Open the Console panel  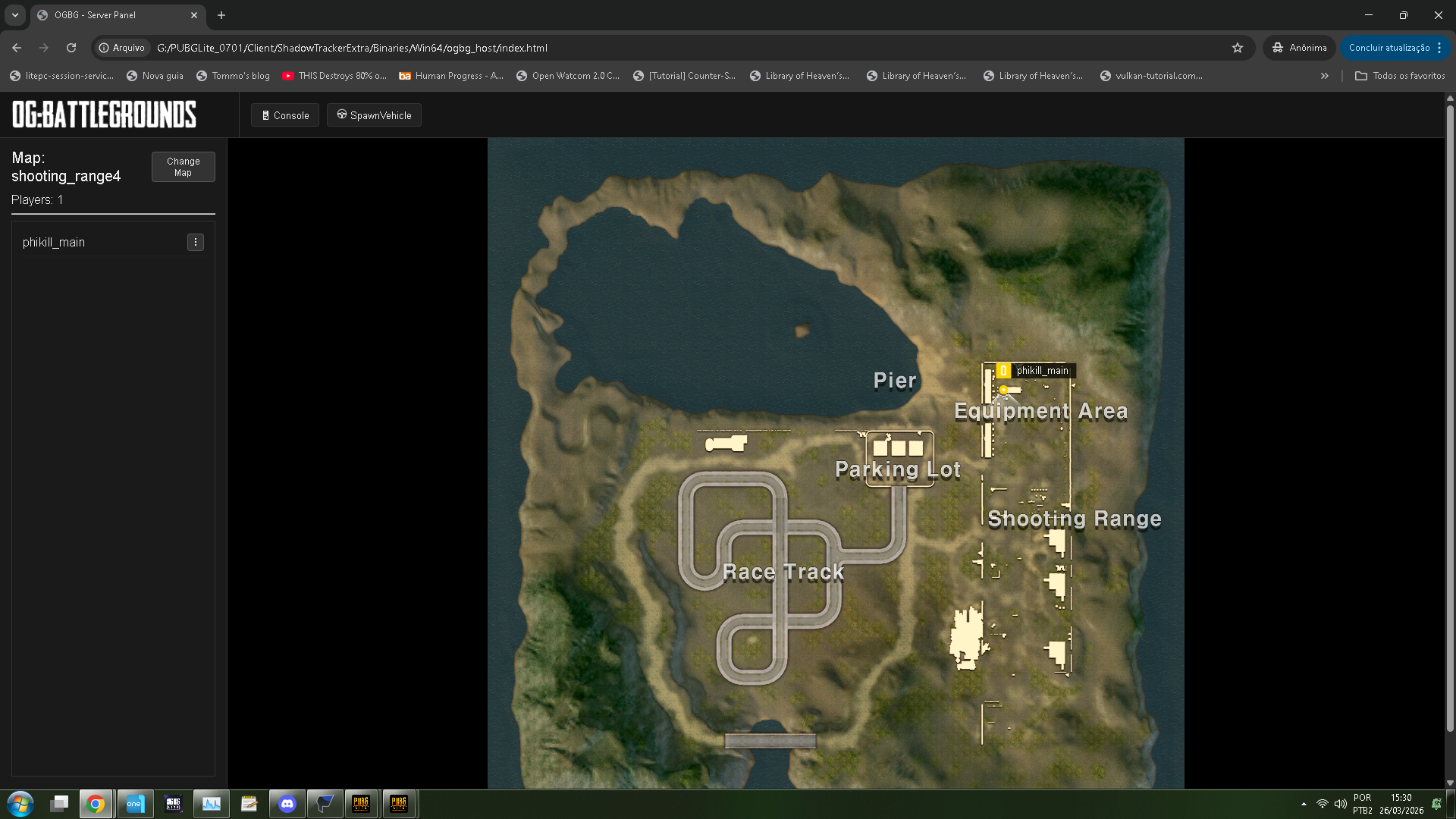pyautogui.click(x=285, y=115)
